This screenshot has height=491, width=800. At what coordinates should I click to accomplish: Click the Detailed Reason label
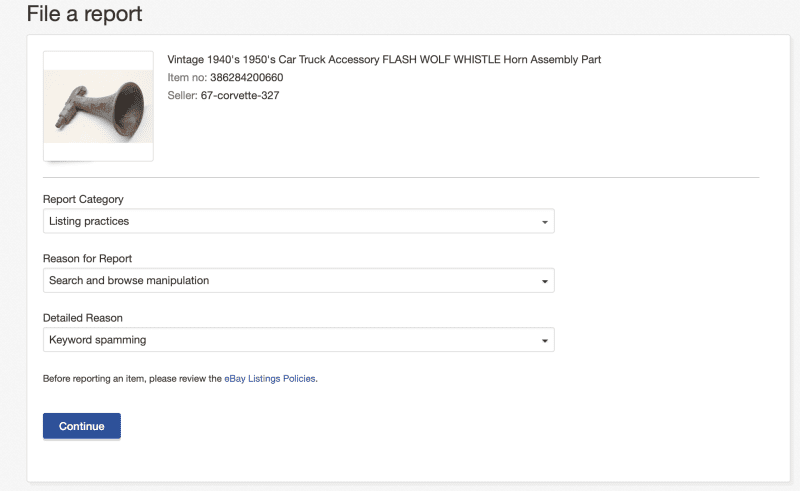82,318
